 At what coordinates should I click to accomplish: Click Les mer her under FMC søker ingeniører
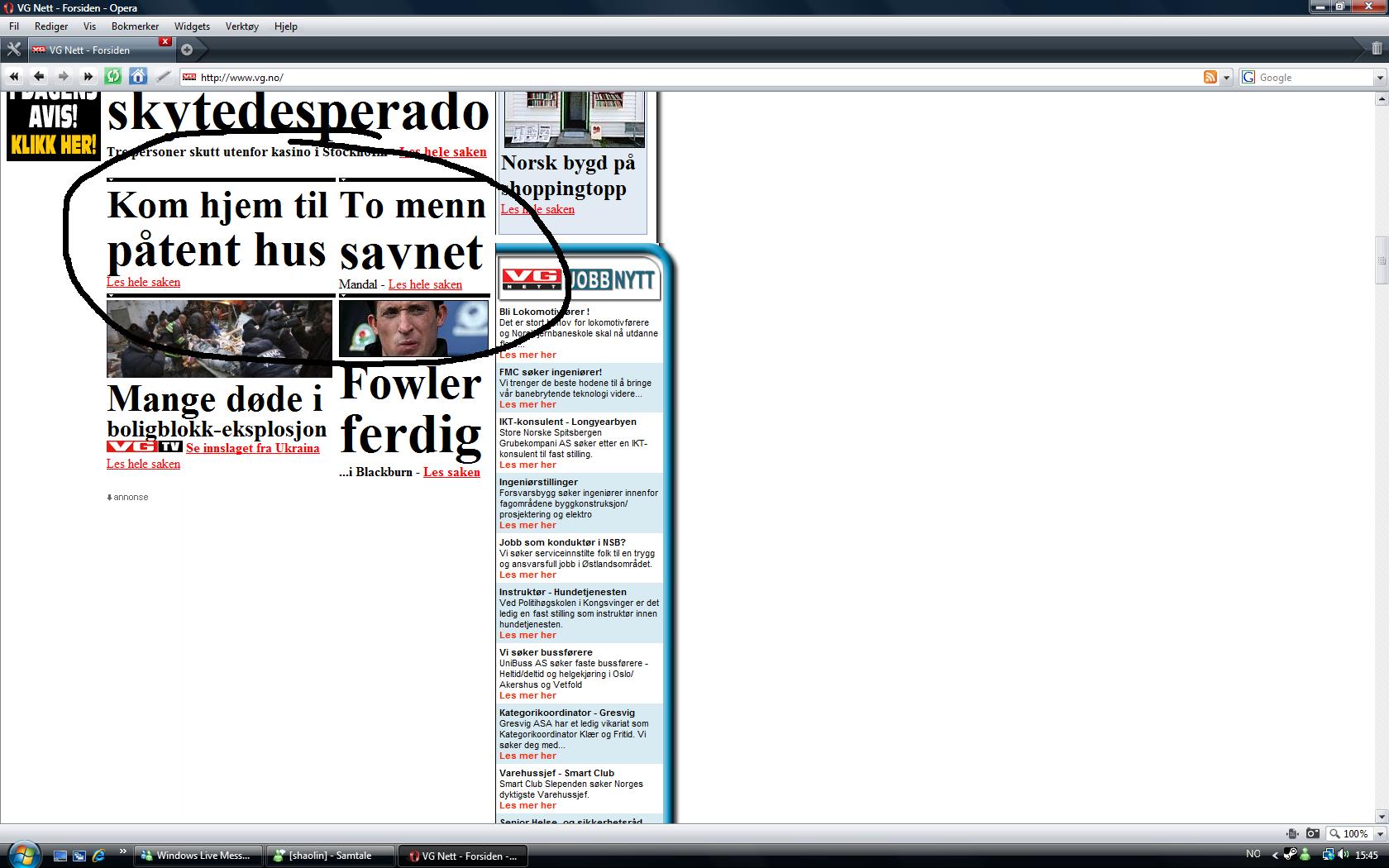[x=527, y=405]
